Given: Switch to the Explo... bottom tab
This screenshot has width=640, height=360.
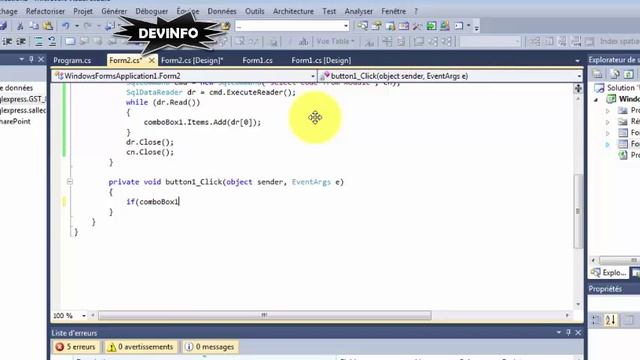Looking at the screenshot, I should [609, 273].
